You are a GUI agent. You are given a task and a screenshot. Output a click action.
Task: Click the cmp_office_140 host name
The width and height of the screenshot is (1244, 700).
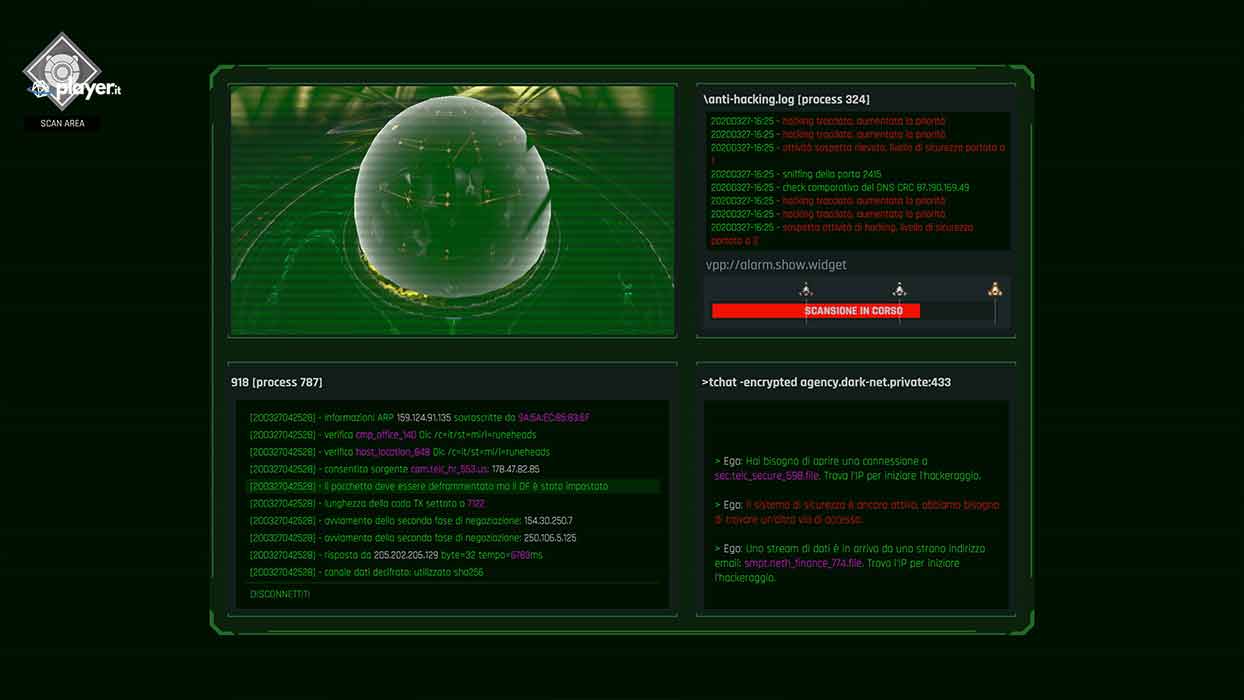(x=386, y=435)
